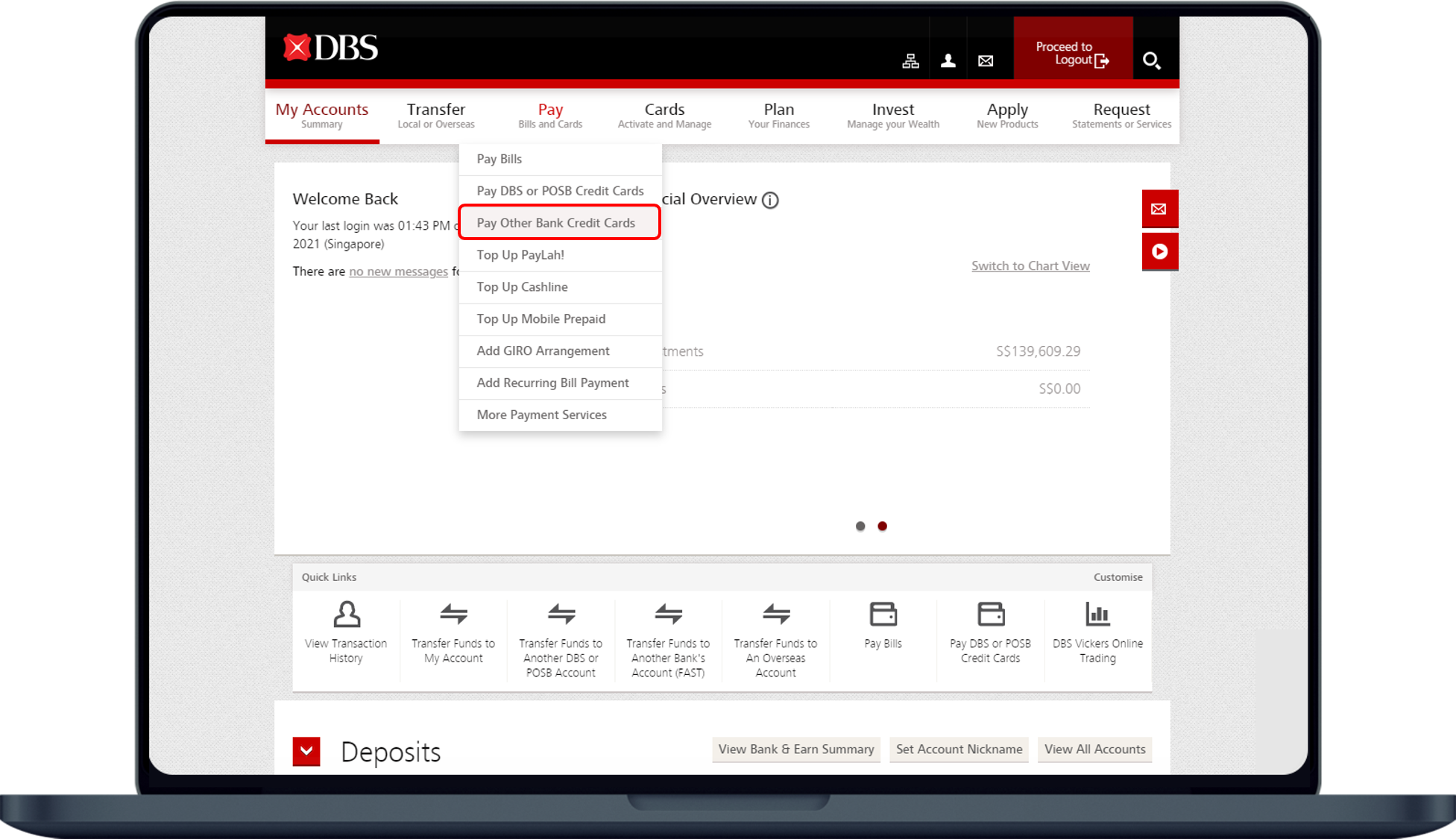1456x839 pixels.
Task: Click the red envelope side button
Action: pyautogui.click(x=1159, y=209)
